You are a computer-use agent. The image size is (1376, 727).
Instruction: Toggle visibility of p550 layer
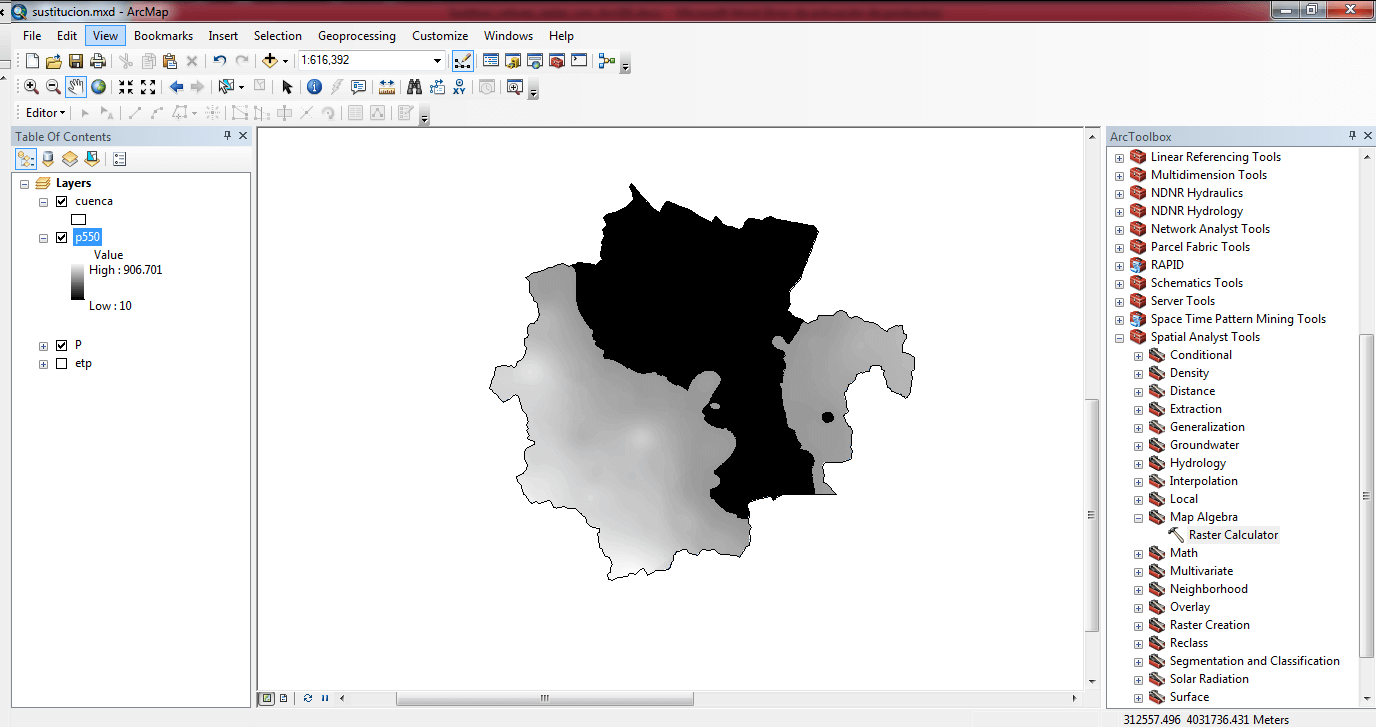tap(62, 237)
